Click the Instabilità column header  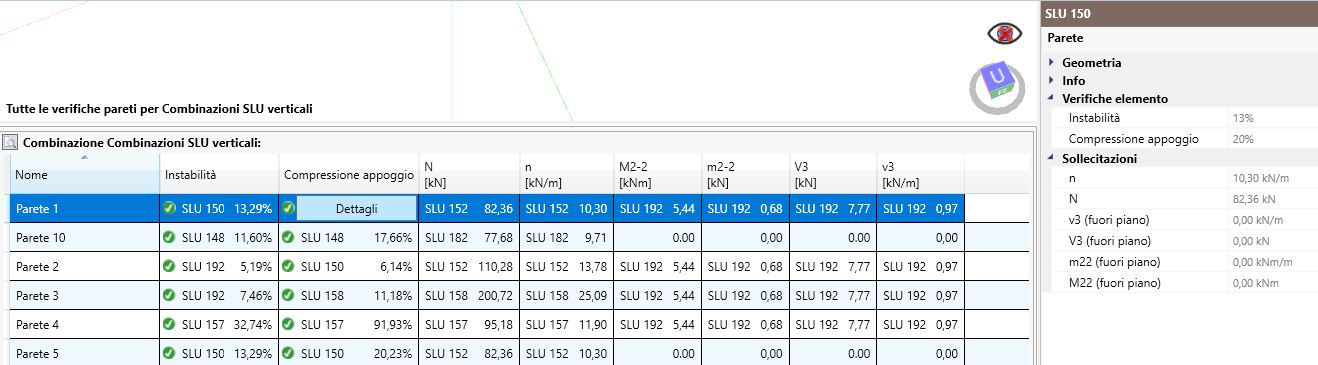[219, 174]
